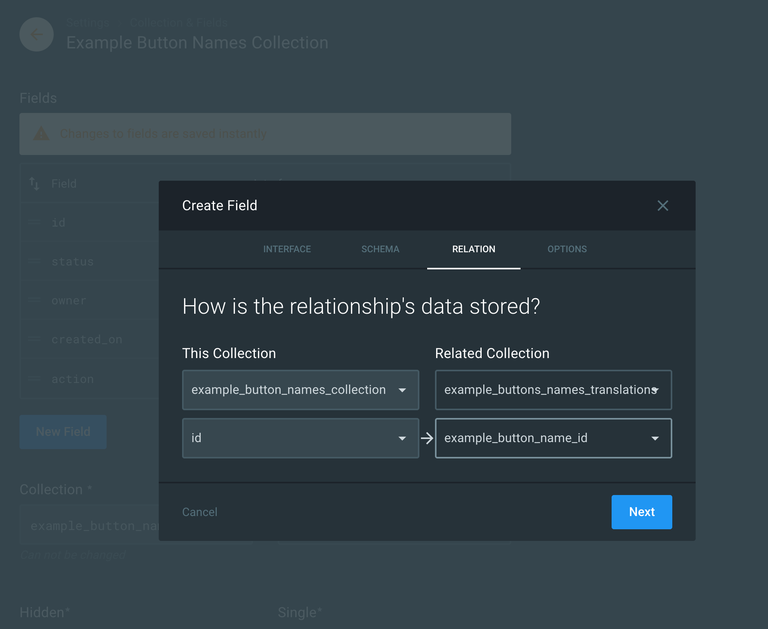Click the drag handle of the status row
The width and height of the screenshot is (768, 629).
pyautogui.click(x=34, y=262)
